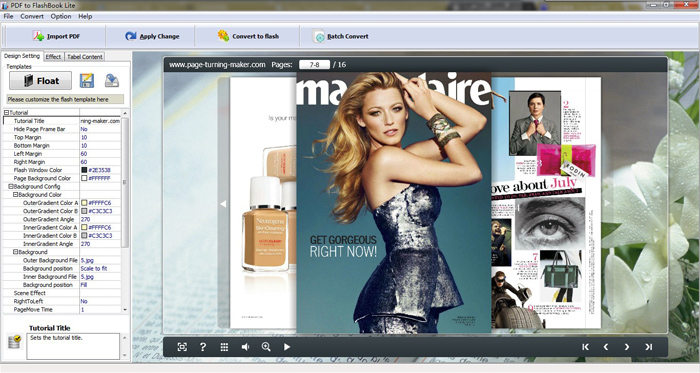Viewport: 700px width, 373px height.
Task: Select the Bottom Margin row
Action: click(x=62, y=145)
